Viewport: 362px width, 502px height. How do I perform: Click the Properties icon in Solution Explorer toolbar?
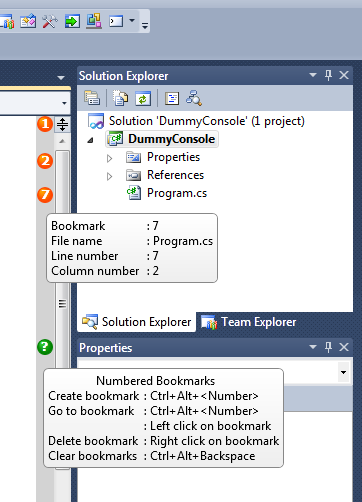pyautogui.click(x=92, y=98)
